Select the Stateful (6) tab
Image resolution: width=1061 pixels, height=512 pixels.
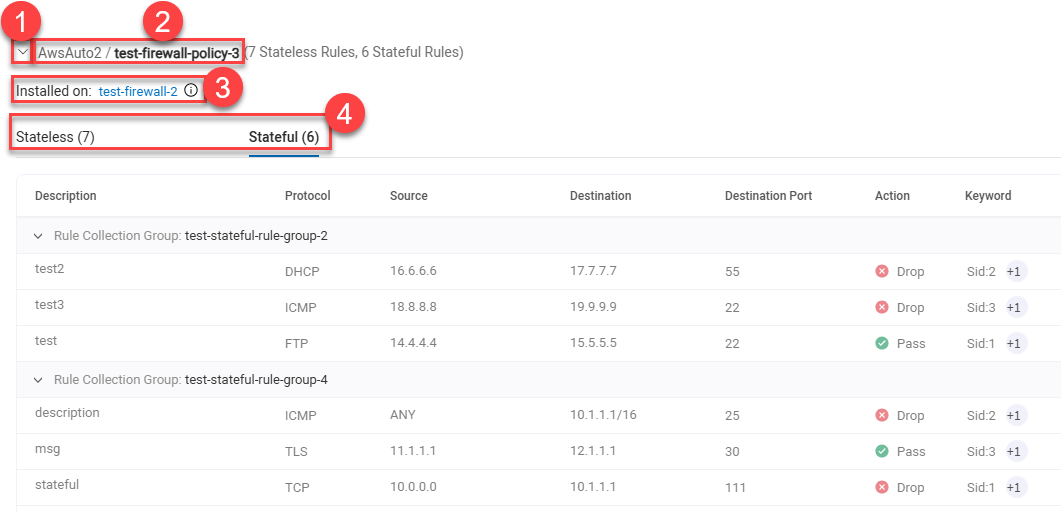coord(283,137)
